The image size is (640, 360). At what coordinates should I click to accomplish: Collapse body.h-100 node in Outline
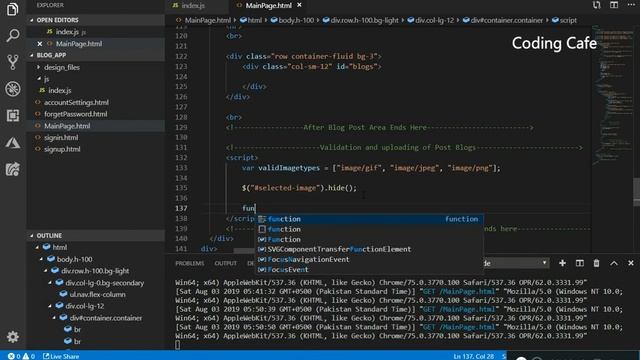[x=41, y=259]
